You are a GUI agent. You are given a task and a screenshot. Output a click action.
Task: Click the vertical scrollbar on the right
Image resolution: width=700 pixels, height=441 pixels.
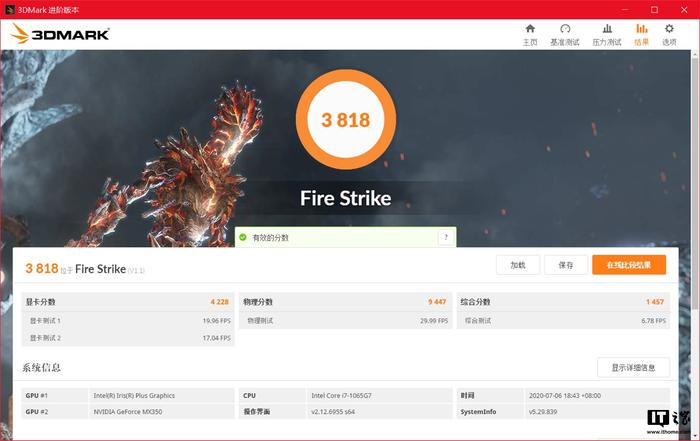coord(694,183)
